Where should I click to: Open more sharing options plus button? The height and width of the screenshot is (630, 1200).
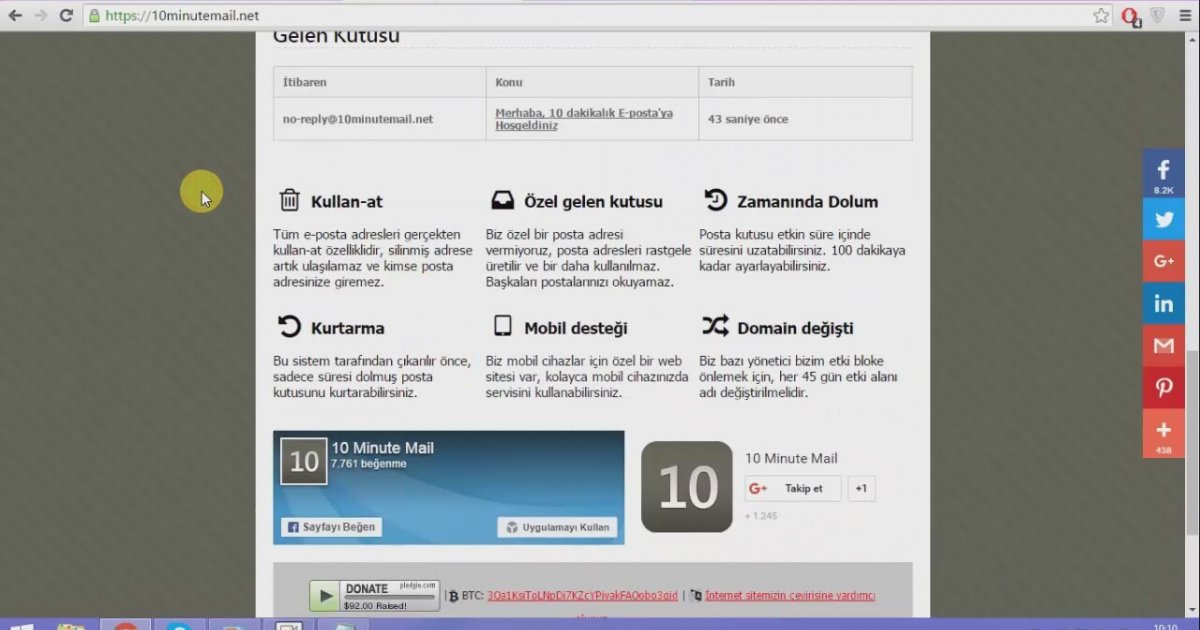[1163, 433]
